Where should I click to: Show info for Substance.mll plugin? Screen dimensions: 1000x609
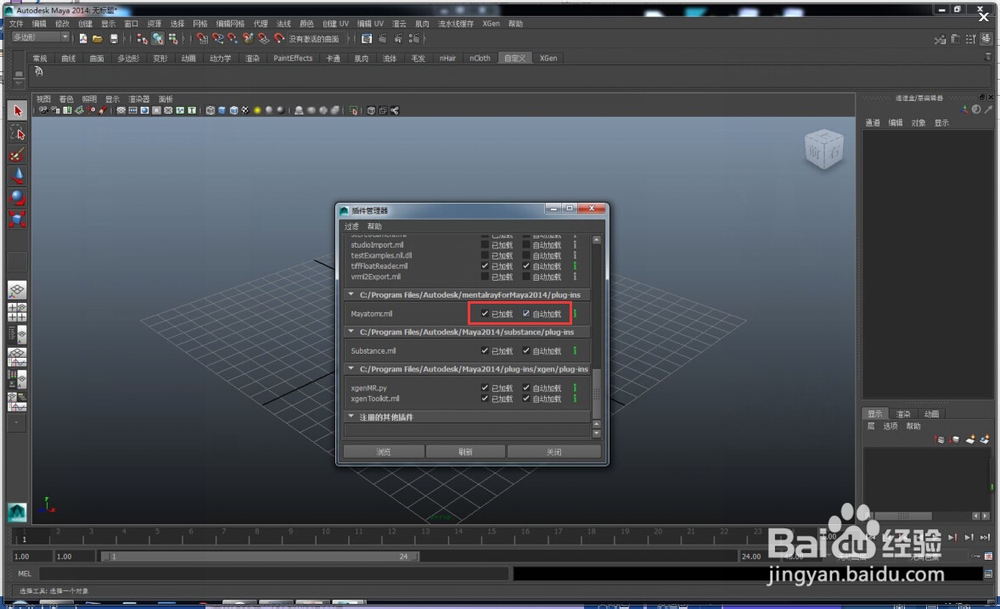tap(575, 351)
